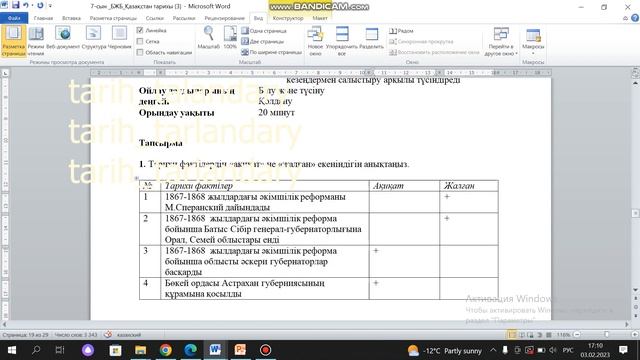Open the Макет table tab
640x360 pixels.
click(x=320, y=18)
